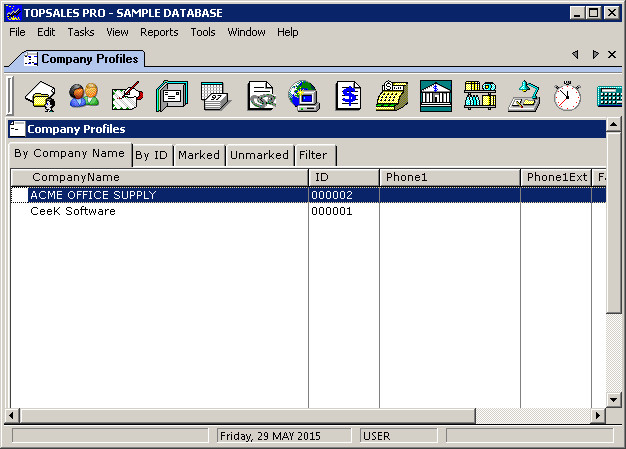The height and width of the screenshot is (449, 626).
Task: Select the CeeK Software row
Action: click(x=308, y=211)
